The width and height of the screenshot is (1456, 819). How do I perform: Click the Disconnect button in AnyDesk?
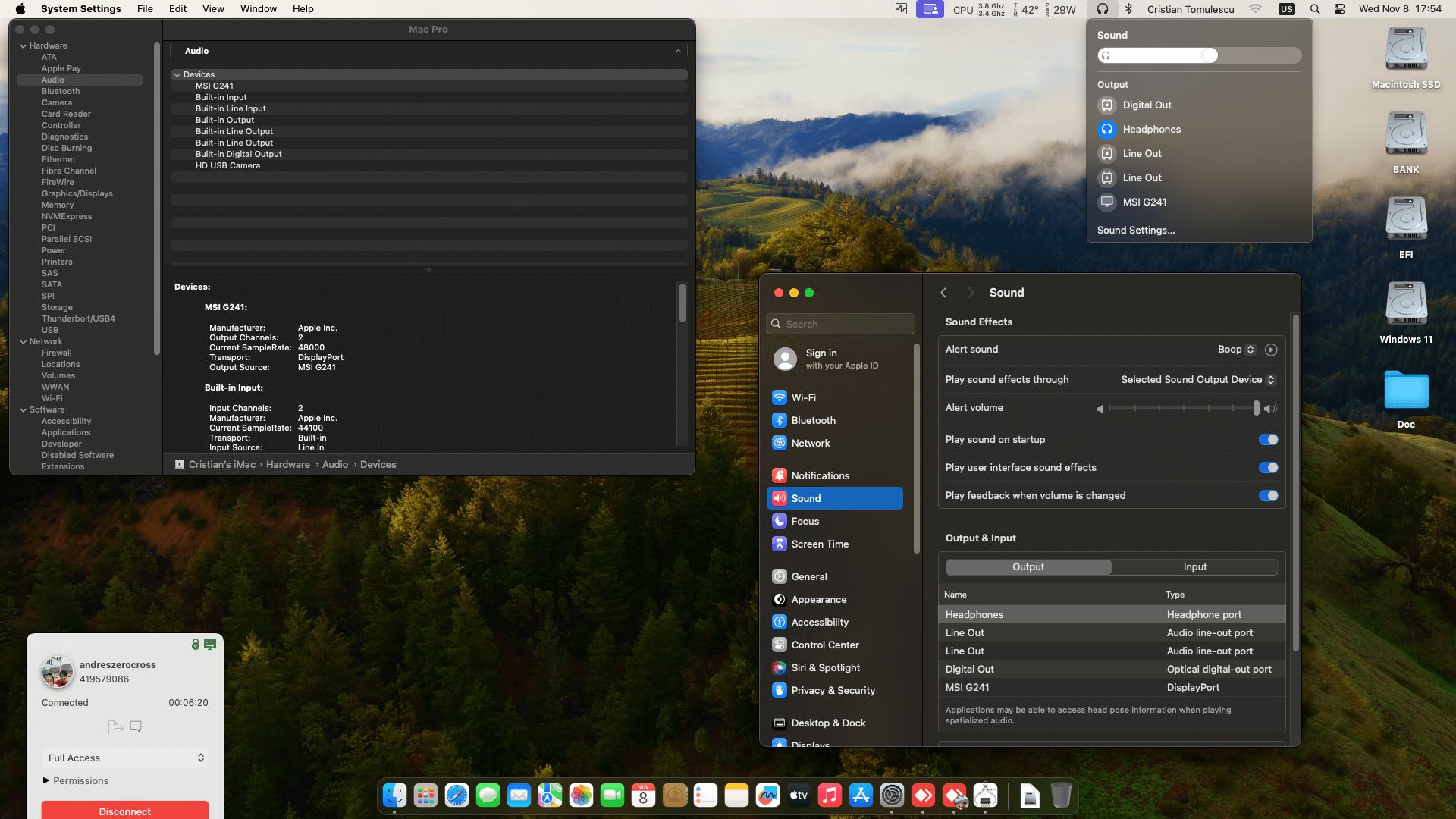point(125,810)
